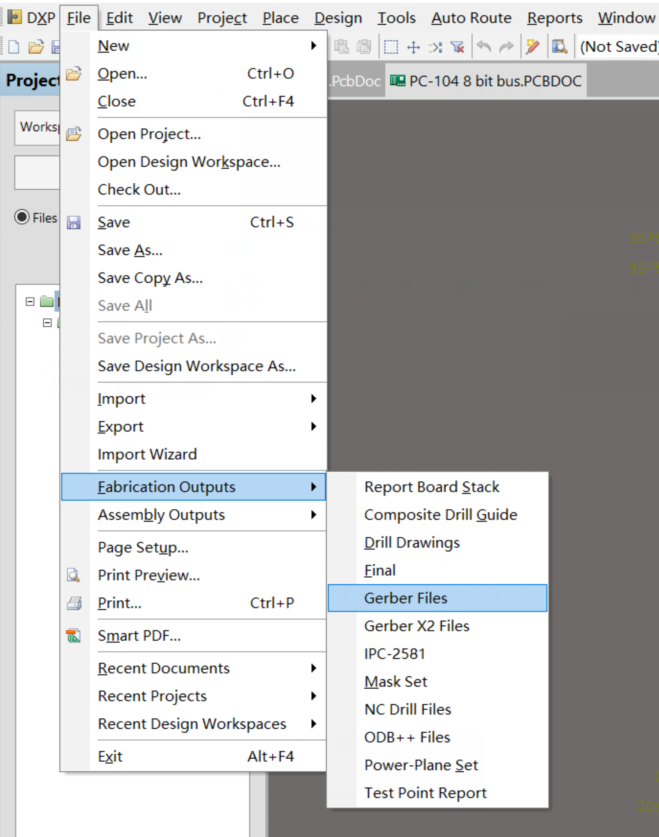Viewport: 659px width, 837px height.
Task: Switch to PC-104 8 bit bus.PCBDOC tab
Action: coord(486,81)
